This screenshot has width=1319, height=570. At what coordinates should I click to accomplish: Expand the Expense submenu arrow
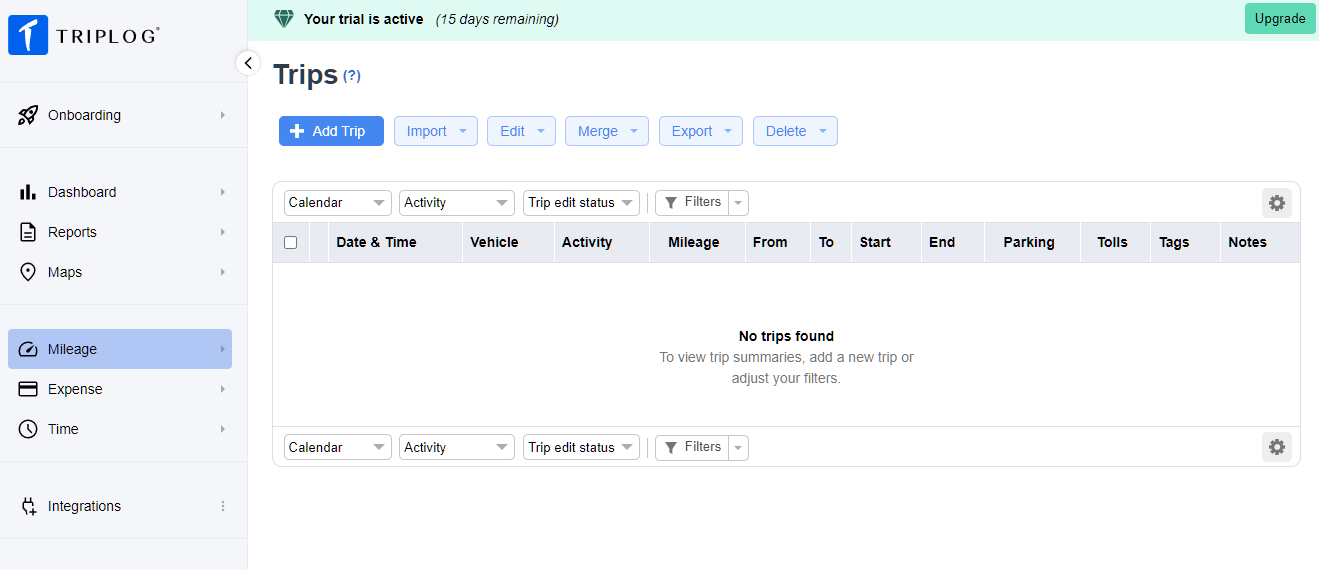point(223,389)
